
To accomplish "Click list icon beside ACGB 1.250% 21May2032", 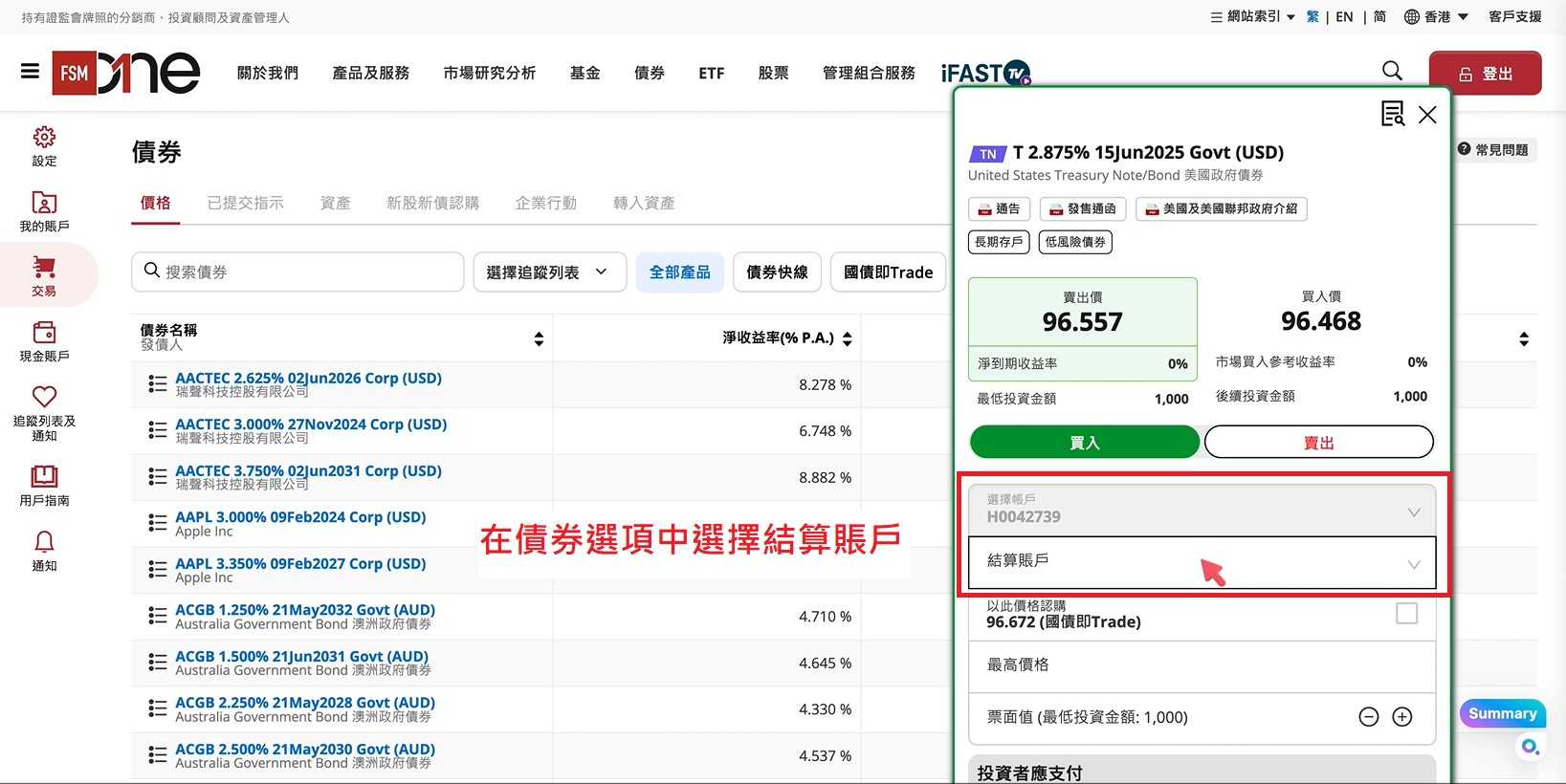I will point(158,616).
